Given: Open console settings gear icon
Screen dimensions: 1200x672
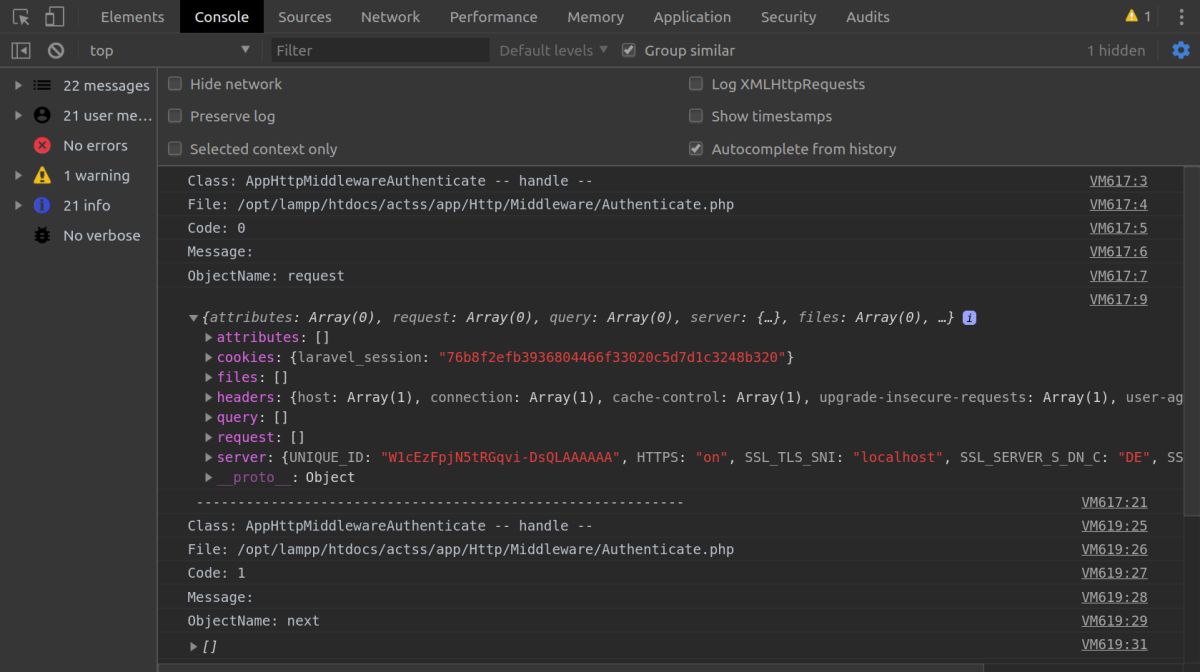Looking at the screenshot, I should click(1181, 50).
